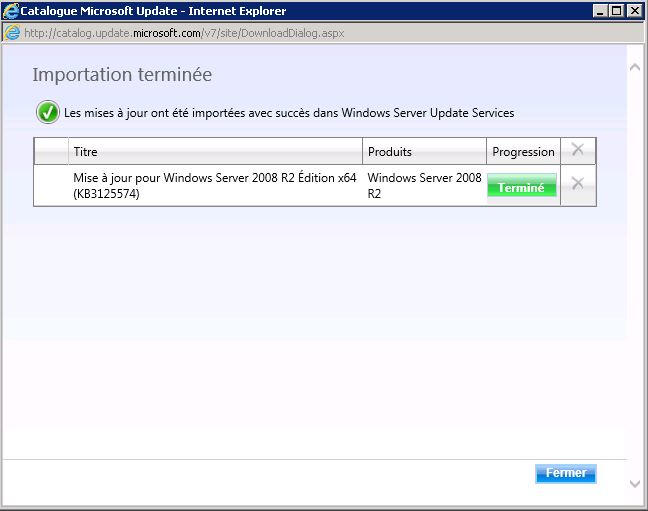Click the Importation terminée heading

click(x=122, y=75)
